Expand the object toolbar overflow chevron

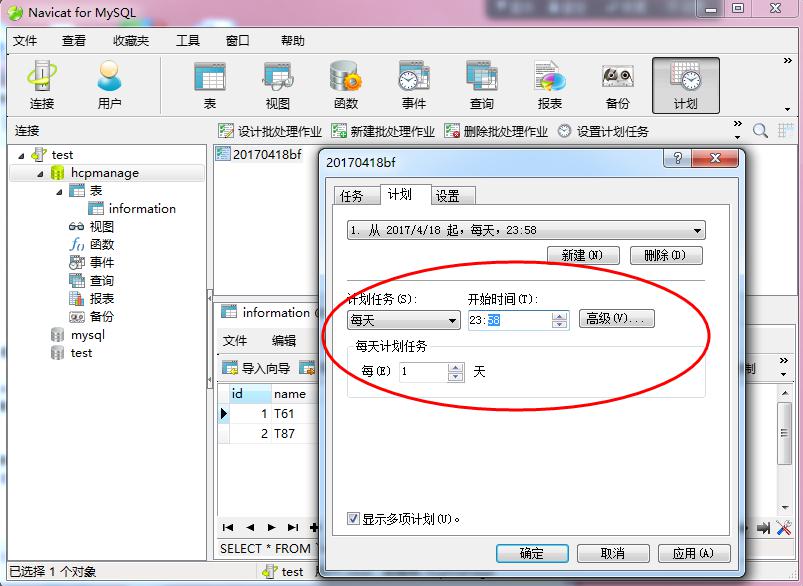pyautogui.click(x=737, y=123)
